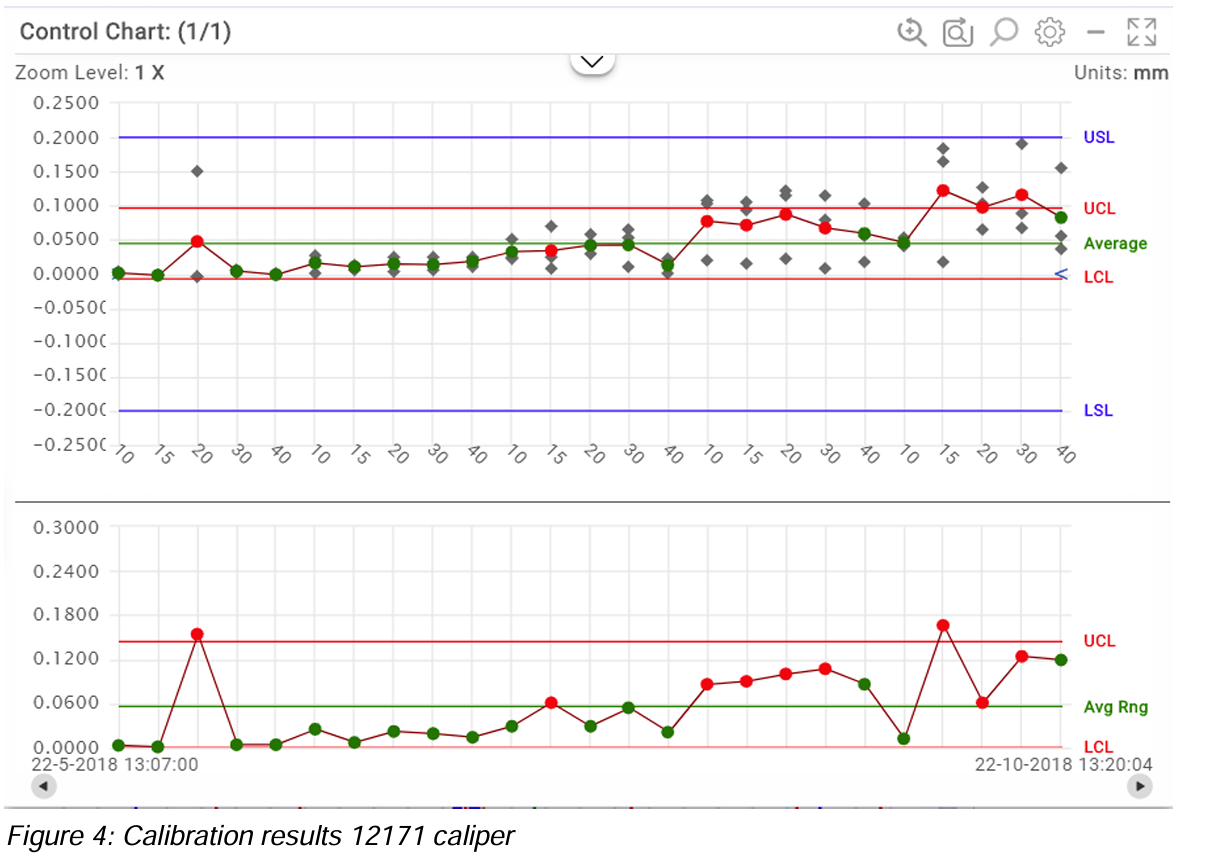Expand the chevron dropdown at top center
The image size is (1230, 862).
coord(592,61)
